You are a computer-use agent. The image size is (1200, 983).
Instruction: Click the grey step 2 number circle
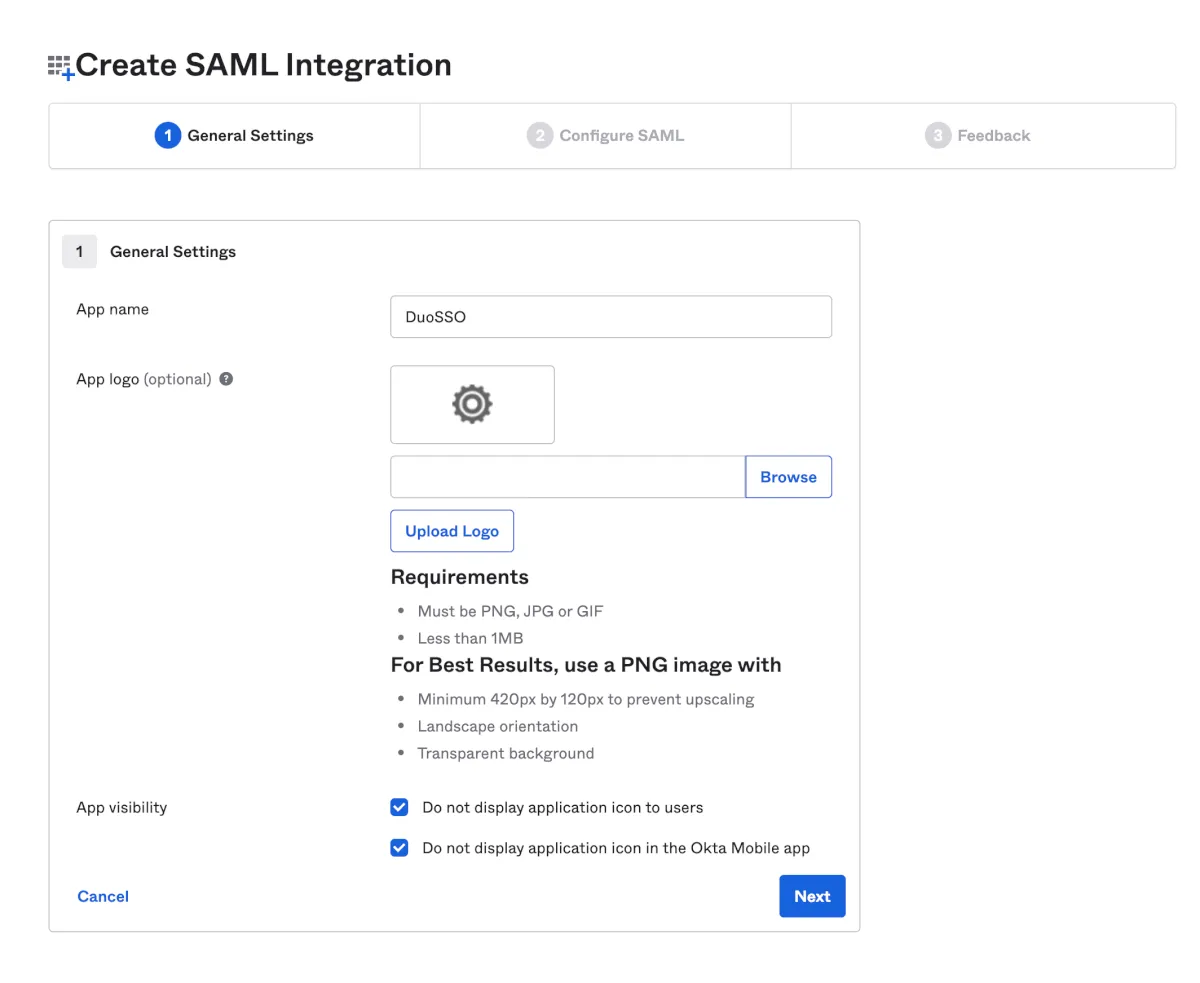pos(539,136)
